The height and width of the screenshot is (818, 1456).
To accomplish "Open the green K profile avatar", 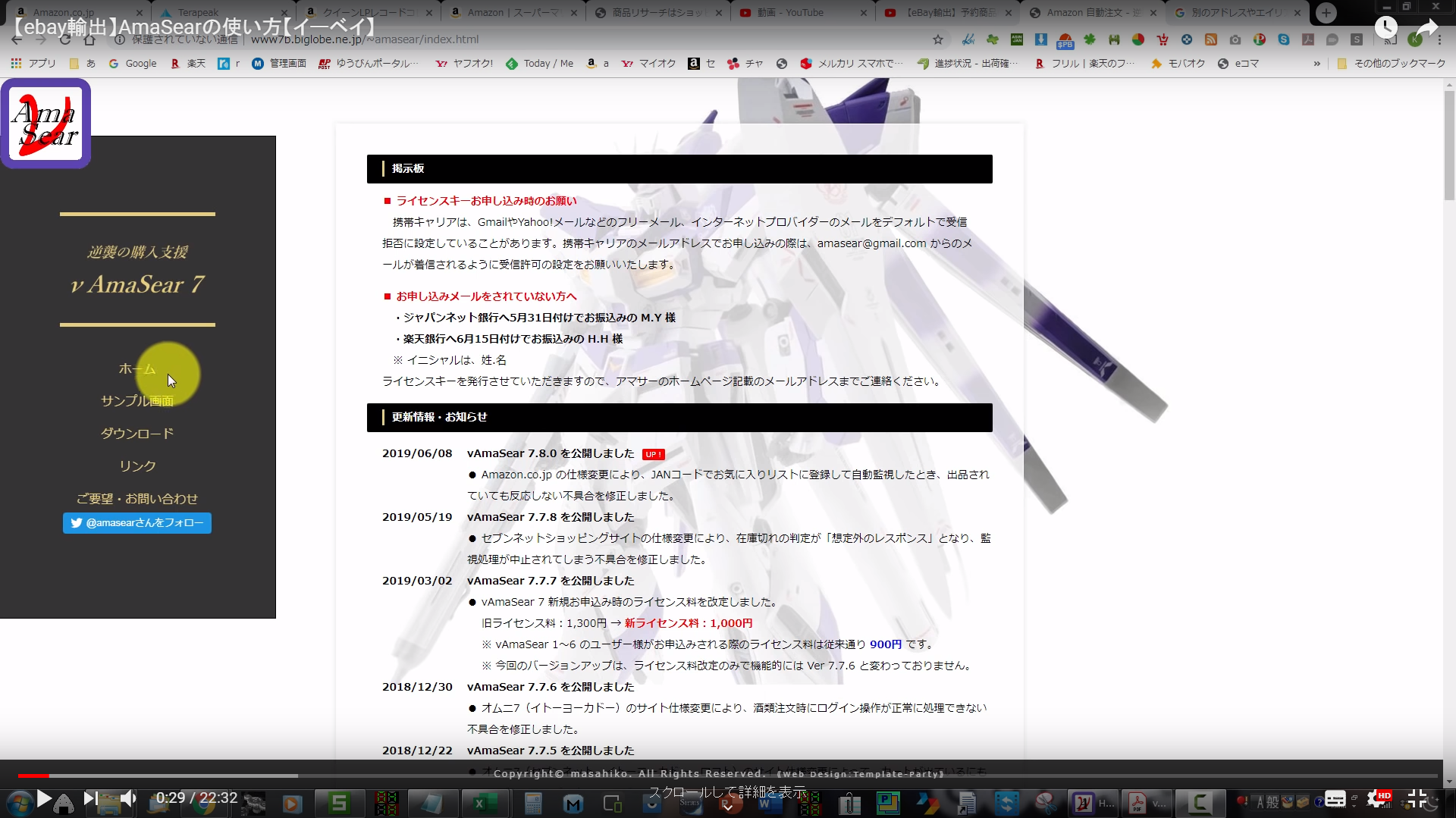I will (1414, 39).
